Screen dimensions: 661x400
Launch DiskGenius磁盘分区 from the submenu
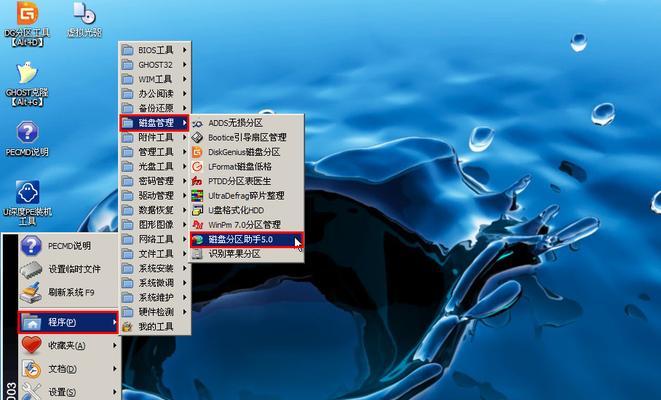coord(246,152)
